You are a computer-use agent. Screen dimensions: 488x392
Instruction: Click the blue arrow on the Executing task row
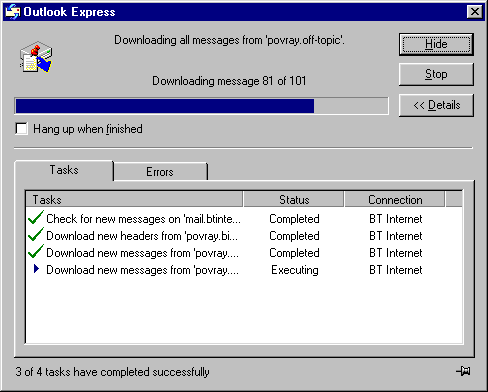click(x=36, y=269)
